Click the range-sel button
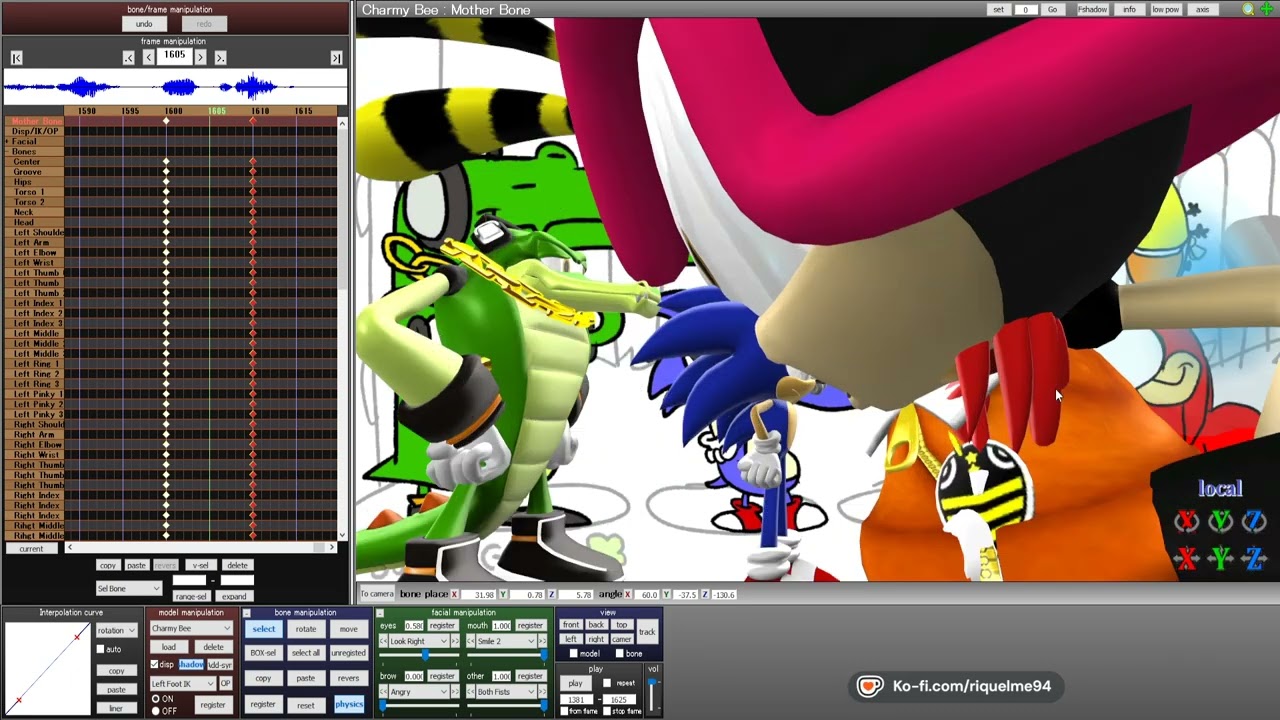The image size is (1280, 720). 191,597
